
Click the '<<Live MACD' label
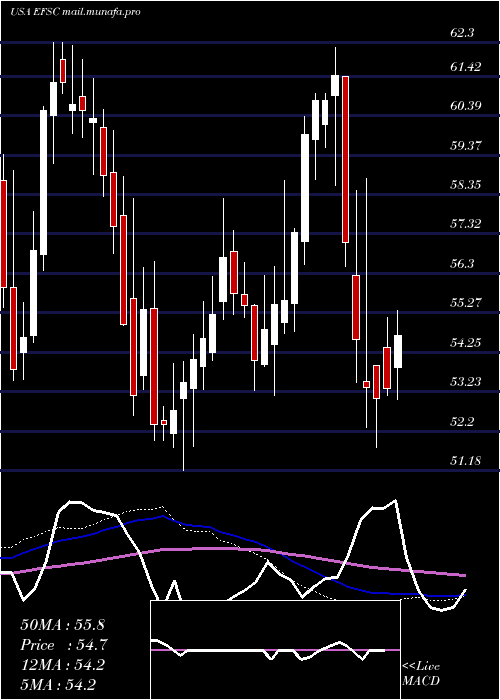point(421,674)
